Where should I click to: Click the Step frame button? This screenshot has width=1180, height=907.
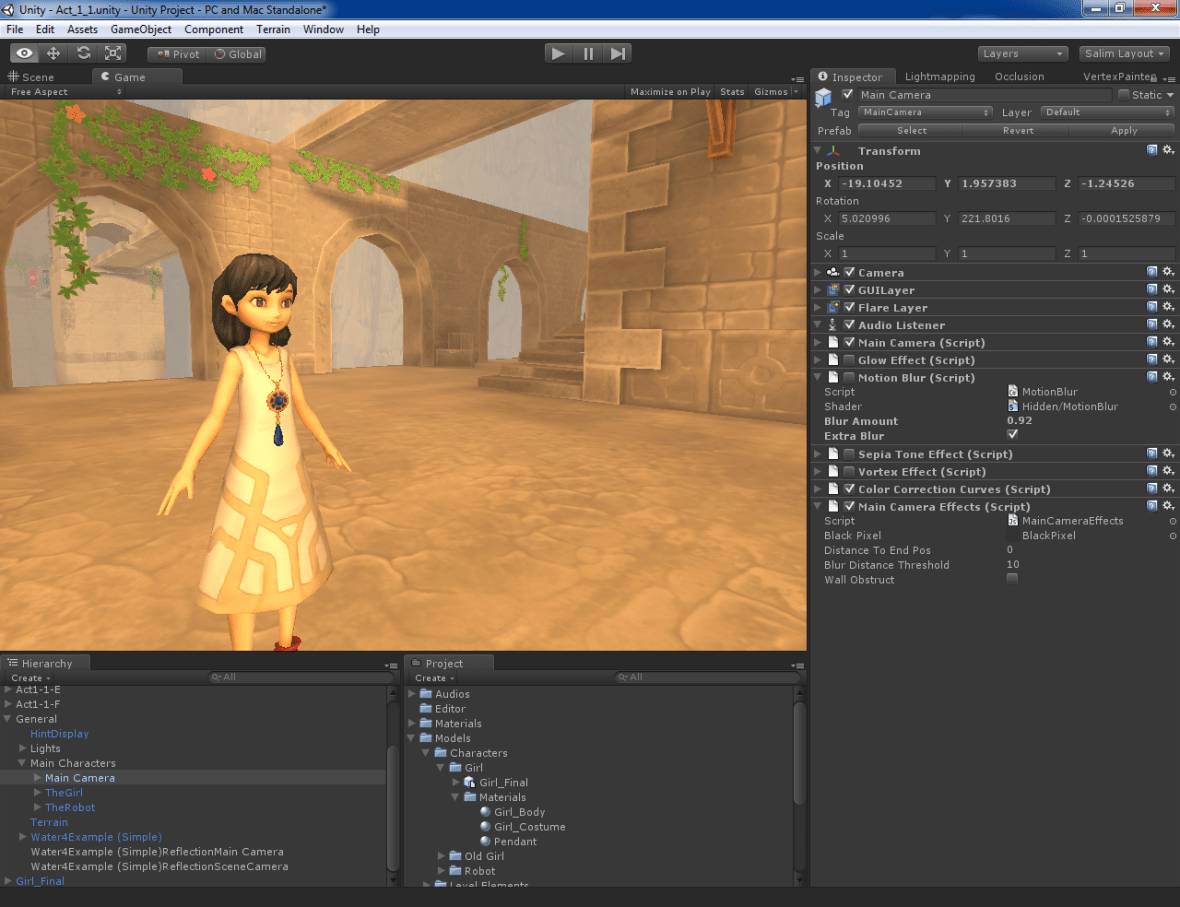tap(618, 54)
